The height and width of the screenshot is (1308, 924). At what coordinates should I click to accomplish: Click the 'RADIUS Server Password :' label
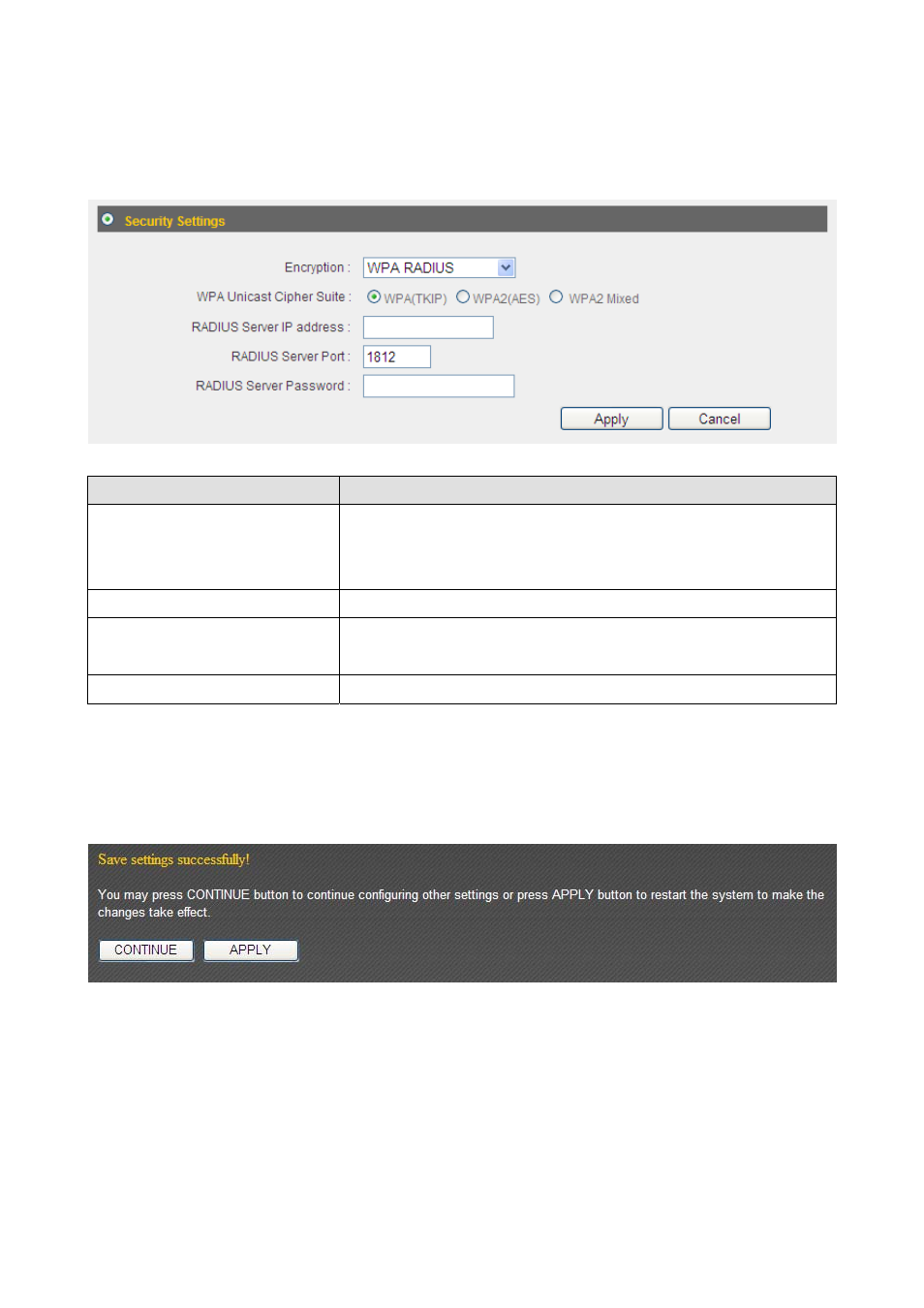273,386
